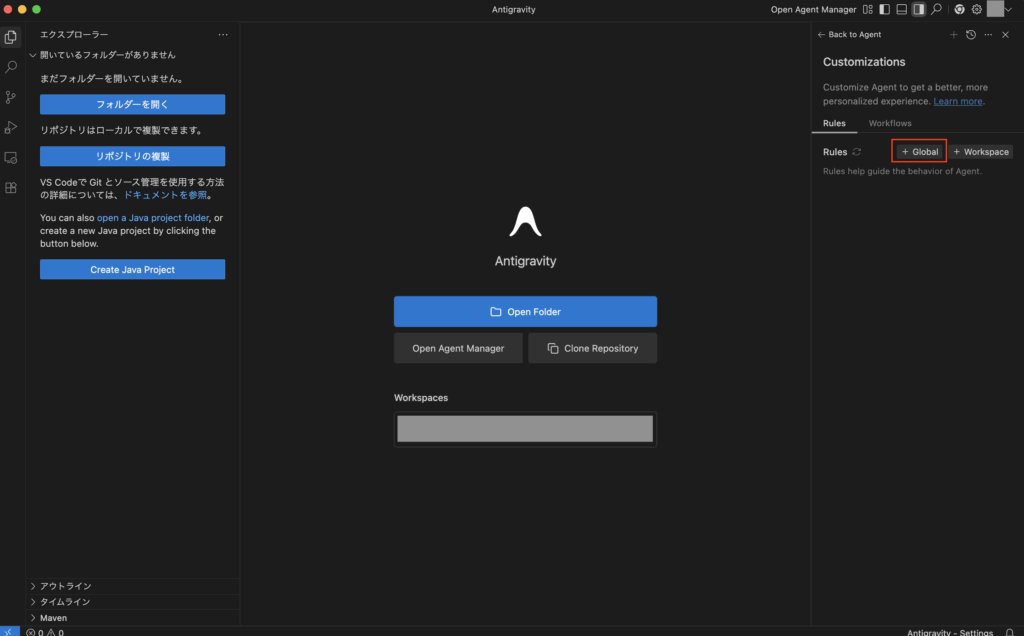Click the conversation history clock icon

970,35
